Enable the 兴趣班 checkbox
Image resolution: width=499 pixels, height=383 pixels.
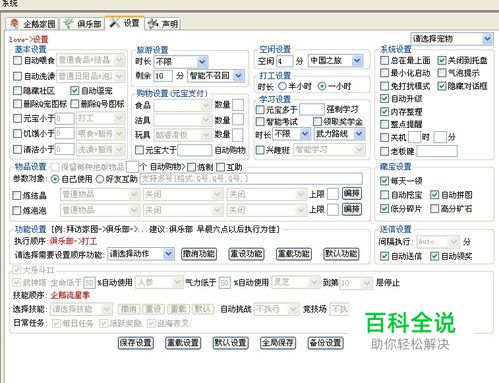260,150
